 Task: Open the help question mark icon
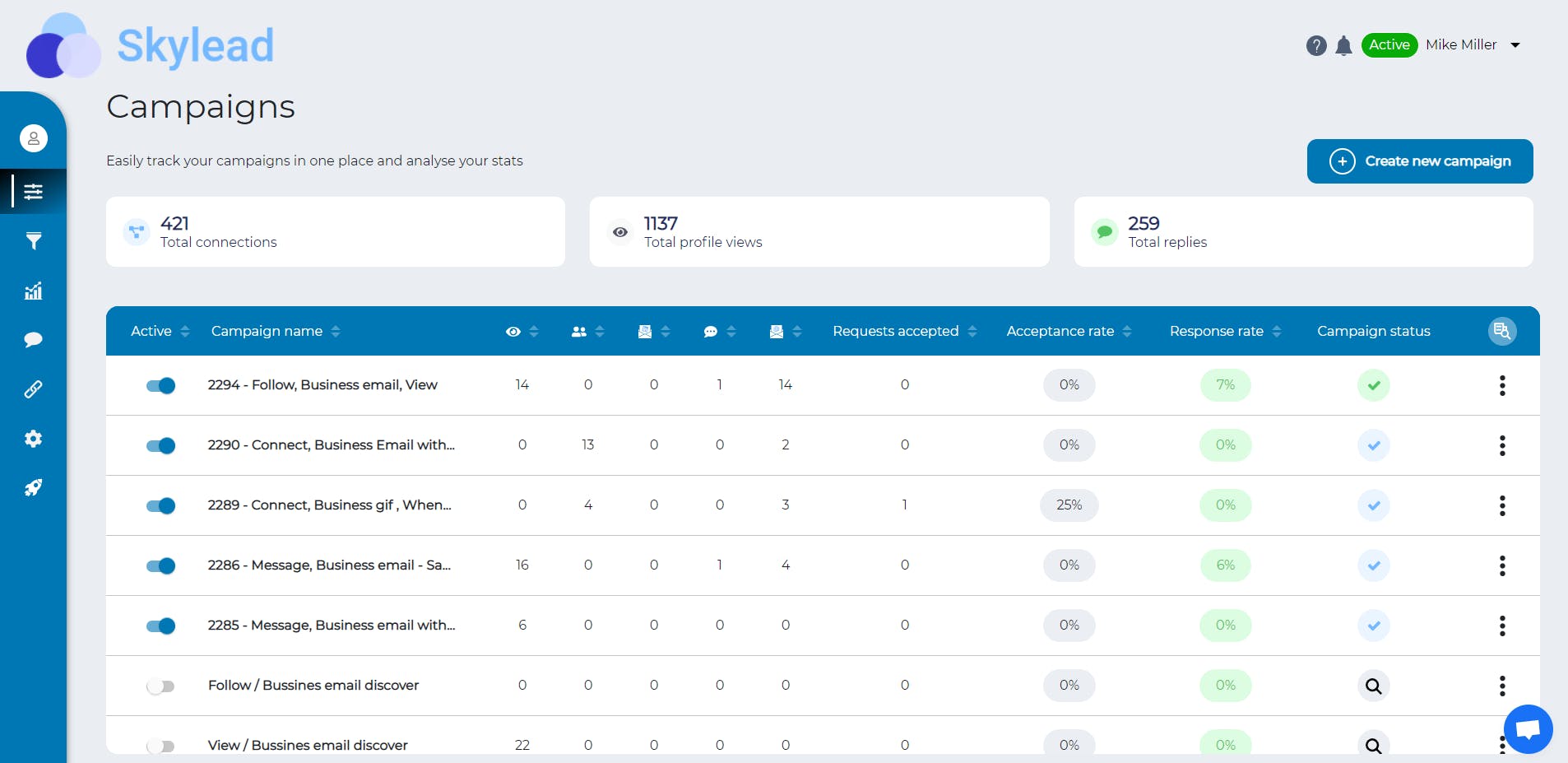click(1316, 45)
